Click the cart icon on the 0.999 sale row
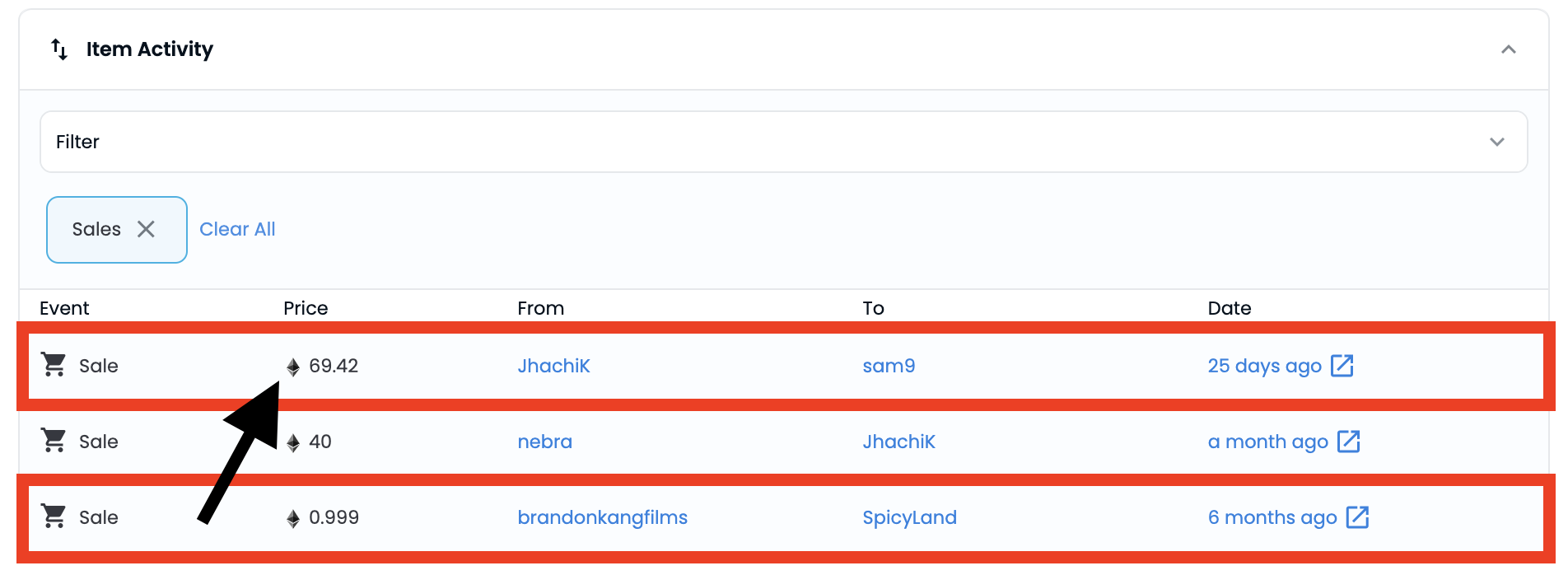 (x=54, y=517)
